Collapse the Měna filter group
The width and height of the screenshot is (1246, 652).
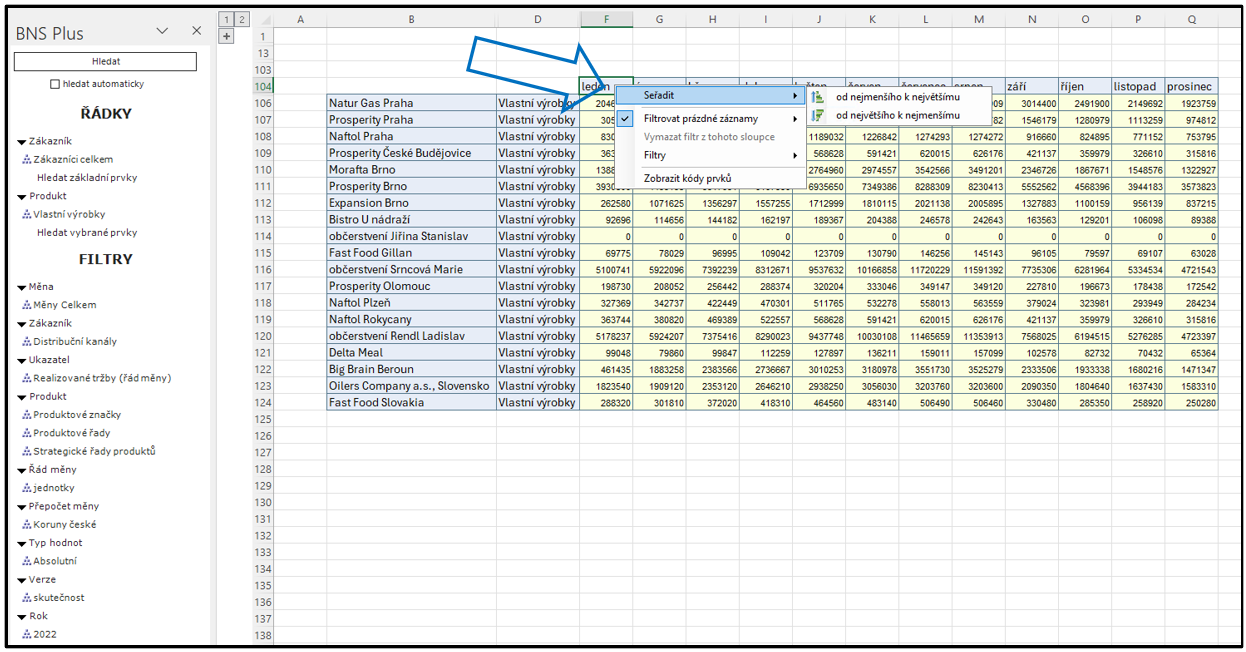tap(22, 287)
